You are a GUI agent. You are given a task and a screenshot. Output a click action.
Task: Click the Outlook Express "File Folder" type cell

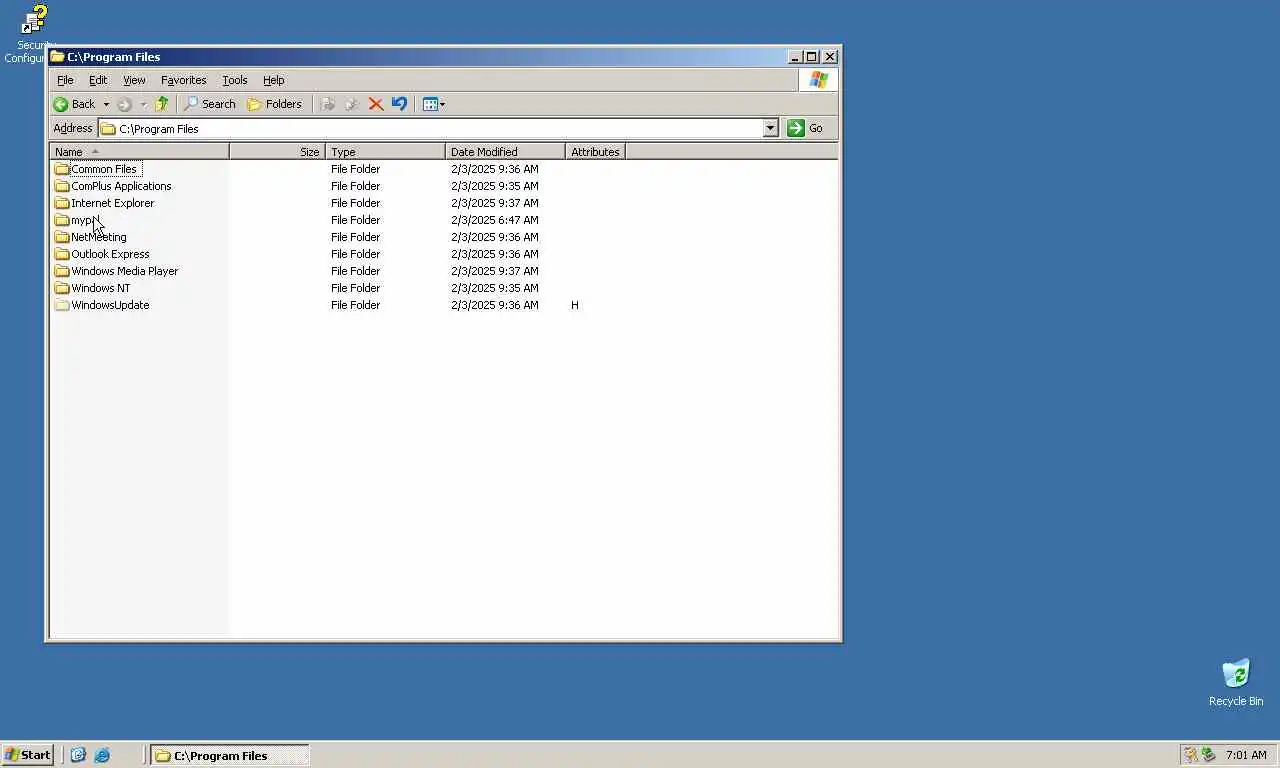coord(355,254)
